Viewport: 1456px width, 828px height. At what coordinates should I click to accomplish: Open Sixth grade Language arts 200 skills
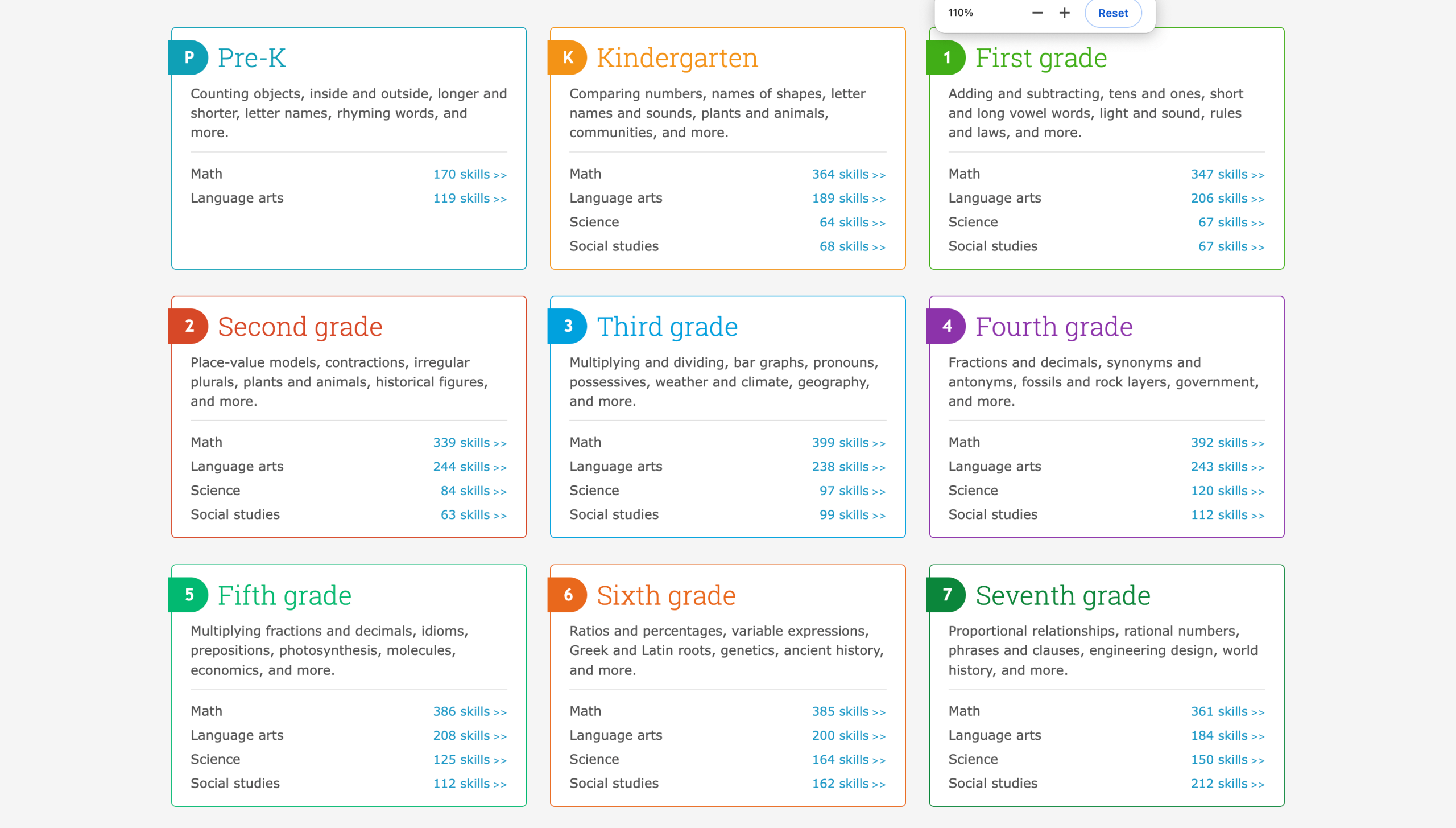click(x=849, y=736)
